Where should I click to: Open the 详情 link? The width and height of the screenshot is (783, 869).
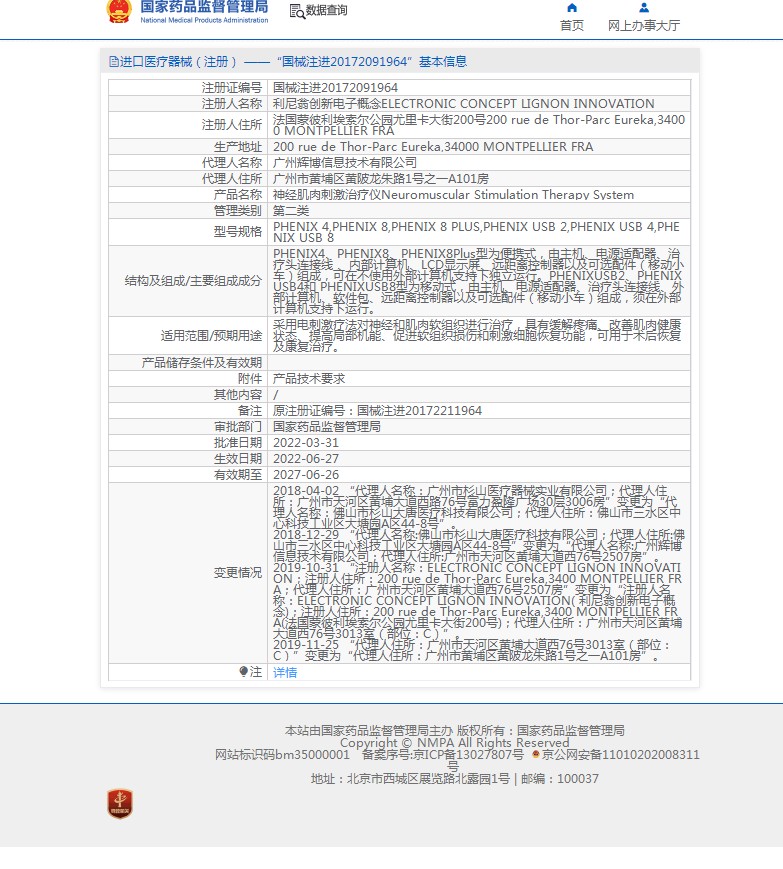click(x=285, y=672)
